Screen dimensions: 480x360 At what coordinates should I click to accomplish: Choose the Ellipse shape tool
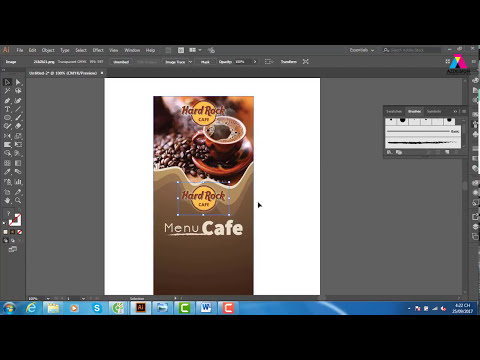click(7, 118)
